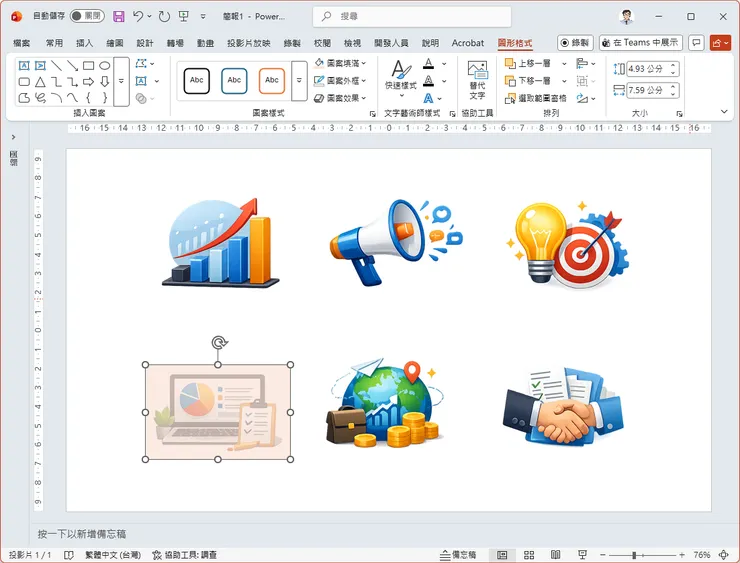The image size is (740, 563).
Task: Open the Animations (動畫) tab
Action: (205, 43)
